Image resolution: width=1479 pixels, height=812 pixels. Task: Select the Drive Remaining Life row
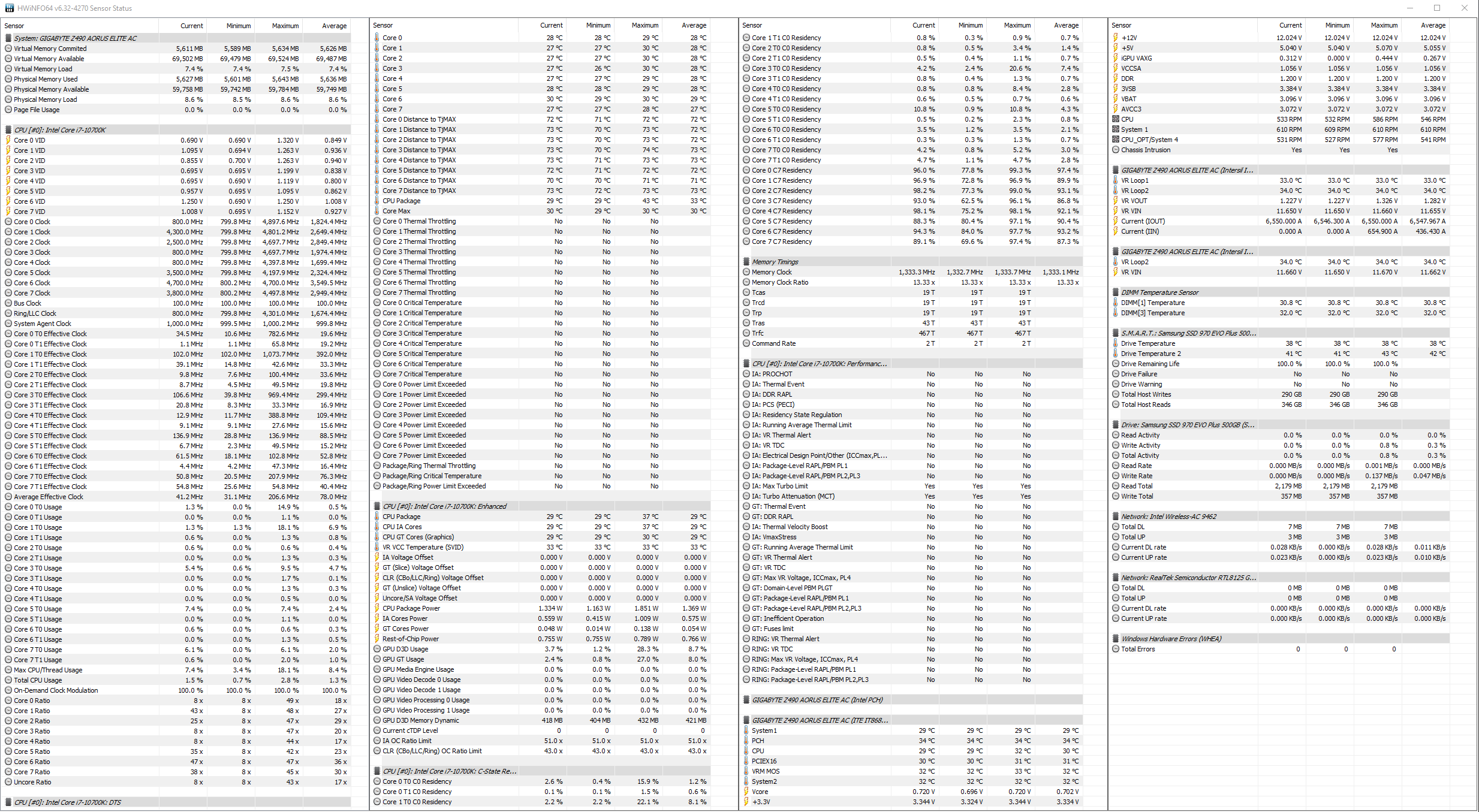(x=1149, y=364)
